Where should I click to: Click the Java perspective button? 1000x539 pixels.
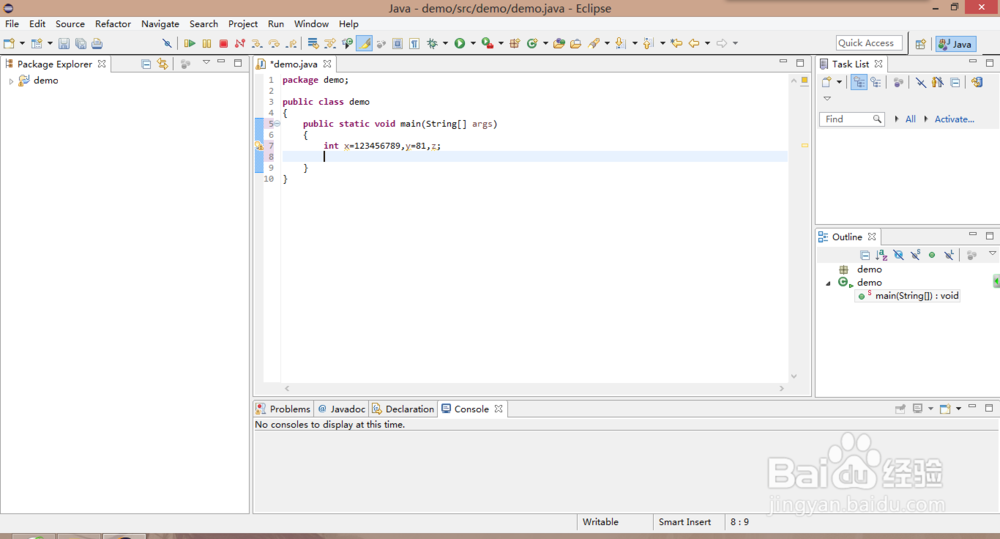point(955,44)
